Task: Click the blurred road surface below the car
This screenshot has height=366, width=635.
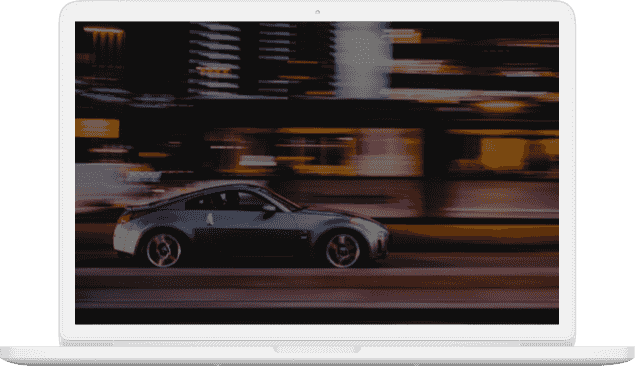Action: (317, 287)
